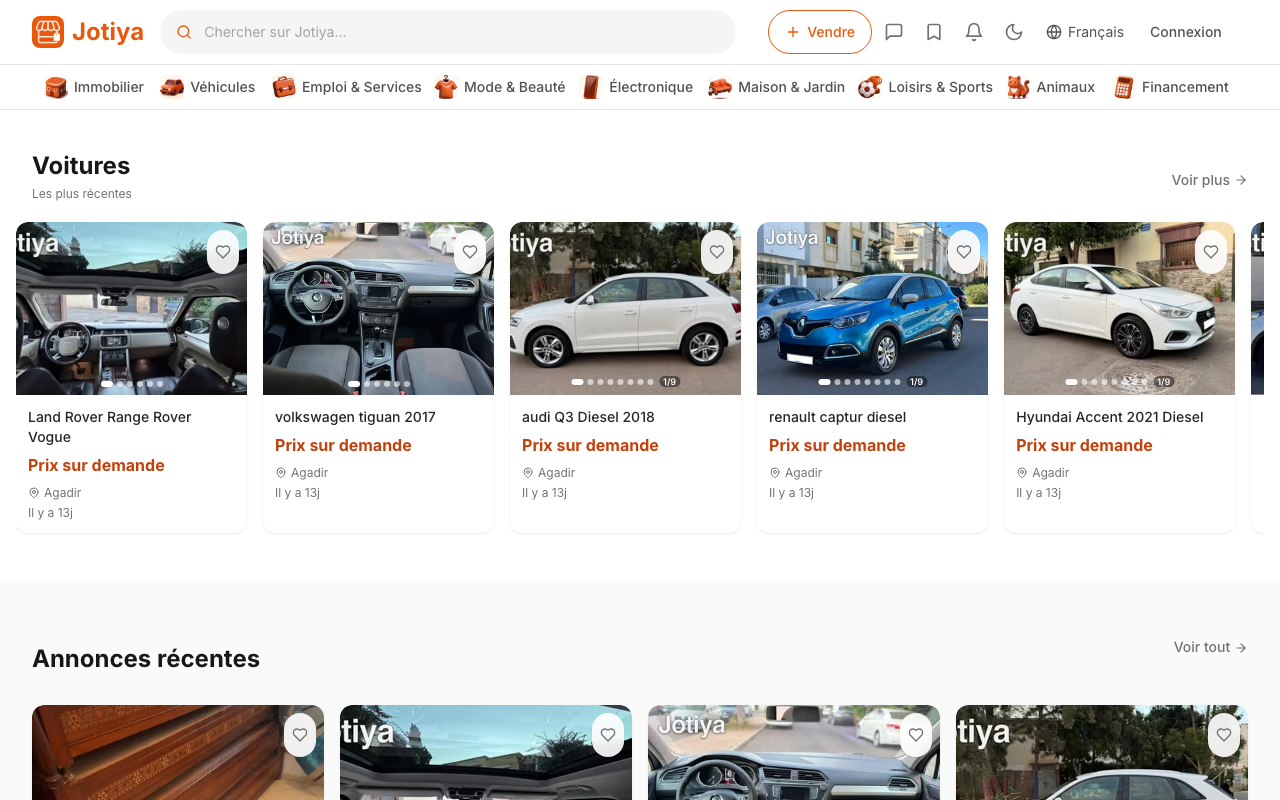
Task: Click the renault captur diesel title
Action: (x=837, y=417)
